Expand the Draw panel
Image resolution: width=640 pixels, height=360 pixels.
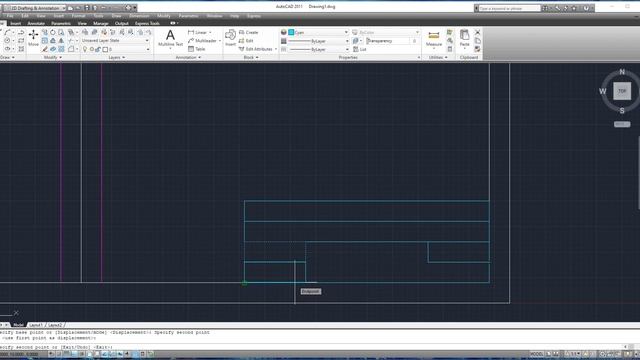(7, 58)
